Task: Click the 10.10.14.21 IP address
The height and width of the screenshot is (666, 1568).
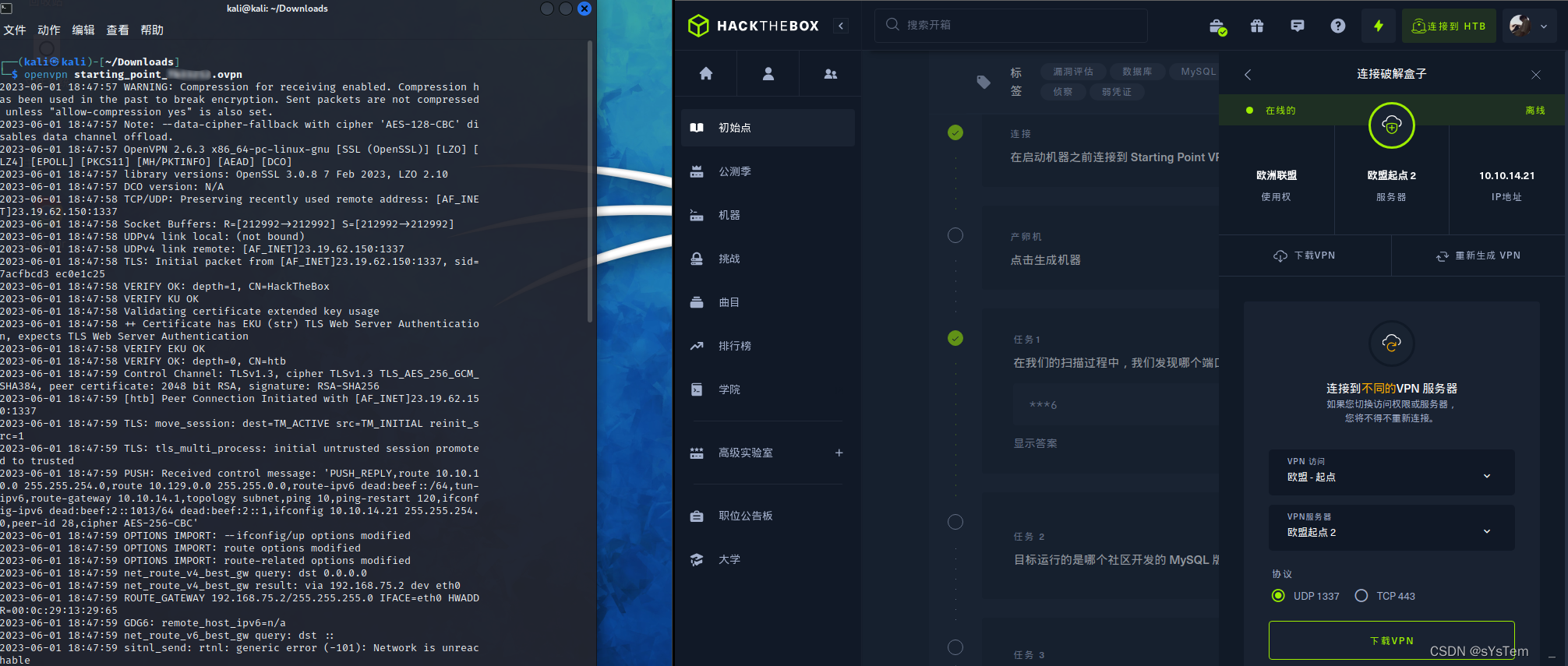Action: tap(1507, 176)
